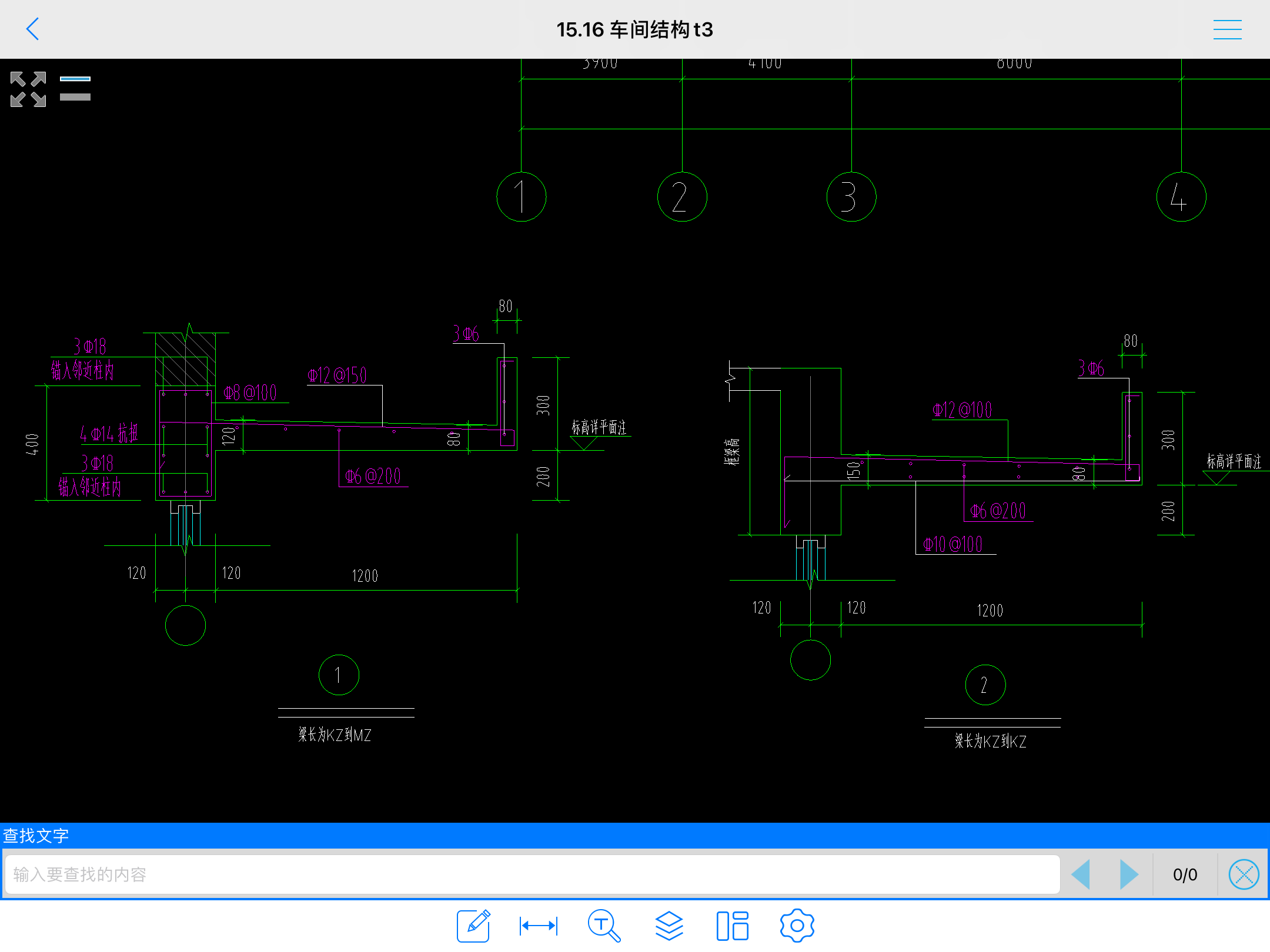1270x952 pixels.
Task: Select the 4Φ14 抗扭 annotation
Action: (109, 434)
